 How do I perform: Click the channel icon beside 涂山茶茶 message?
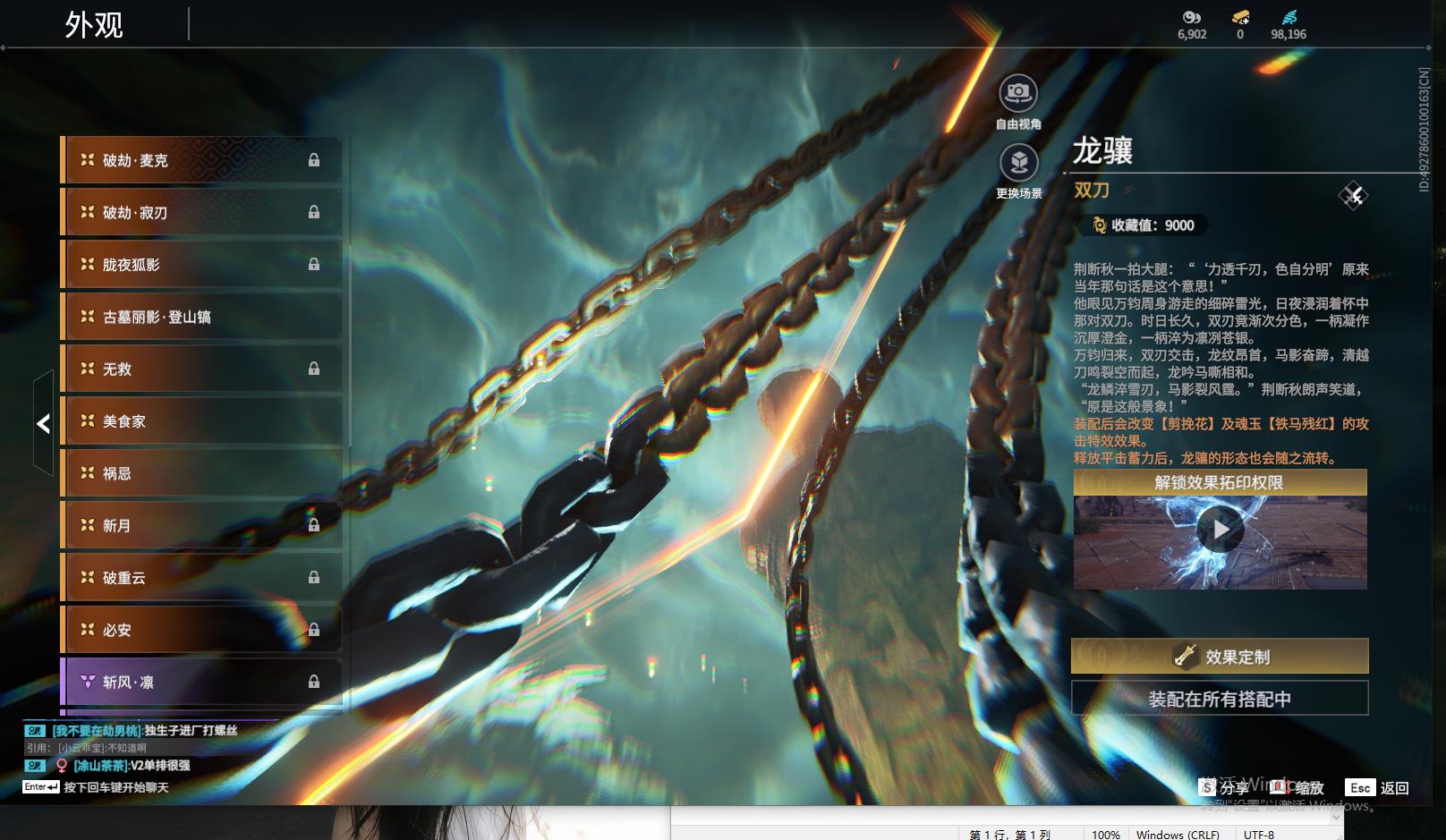[35, 766]
